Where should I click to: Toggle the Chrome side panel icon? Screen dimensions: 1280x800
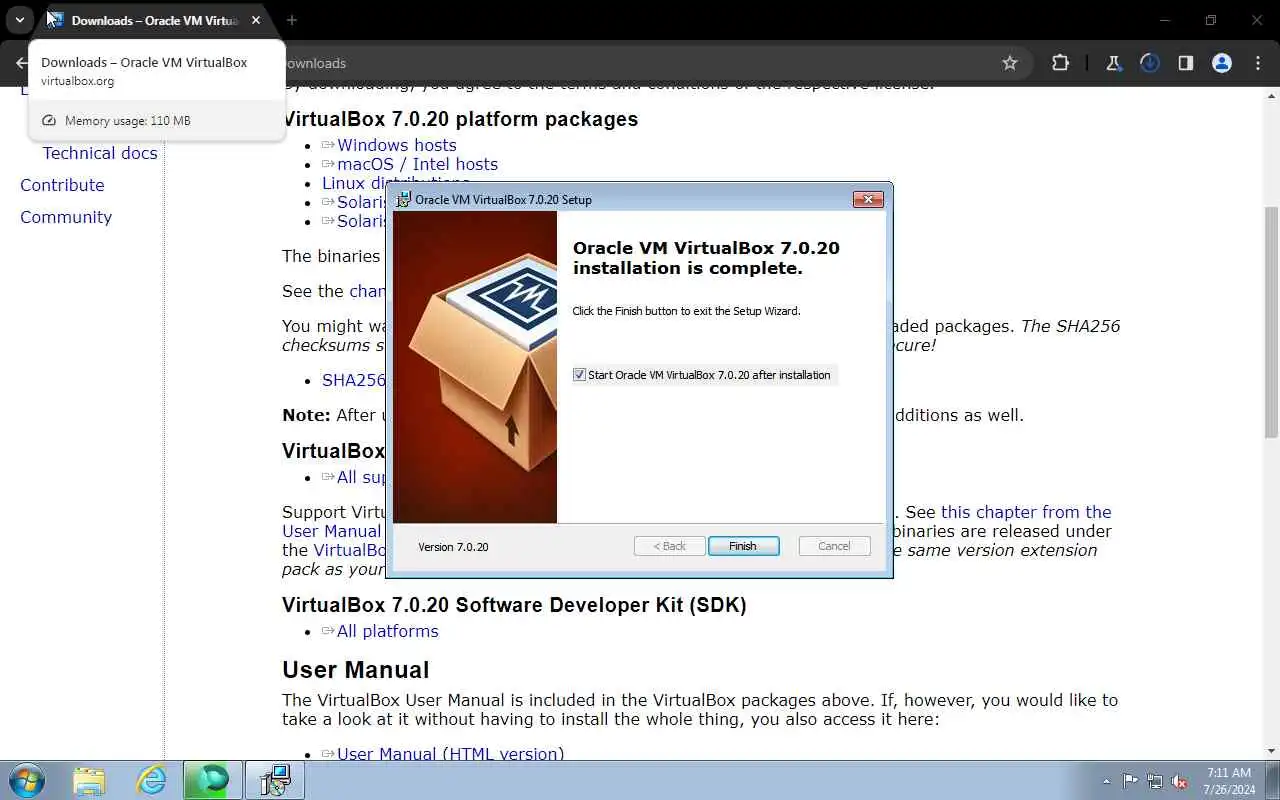[1185, 63]
